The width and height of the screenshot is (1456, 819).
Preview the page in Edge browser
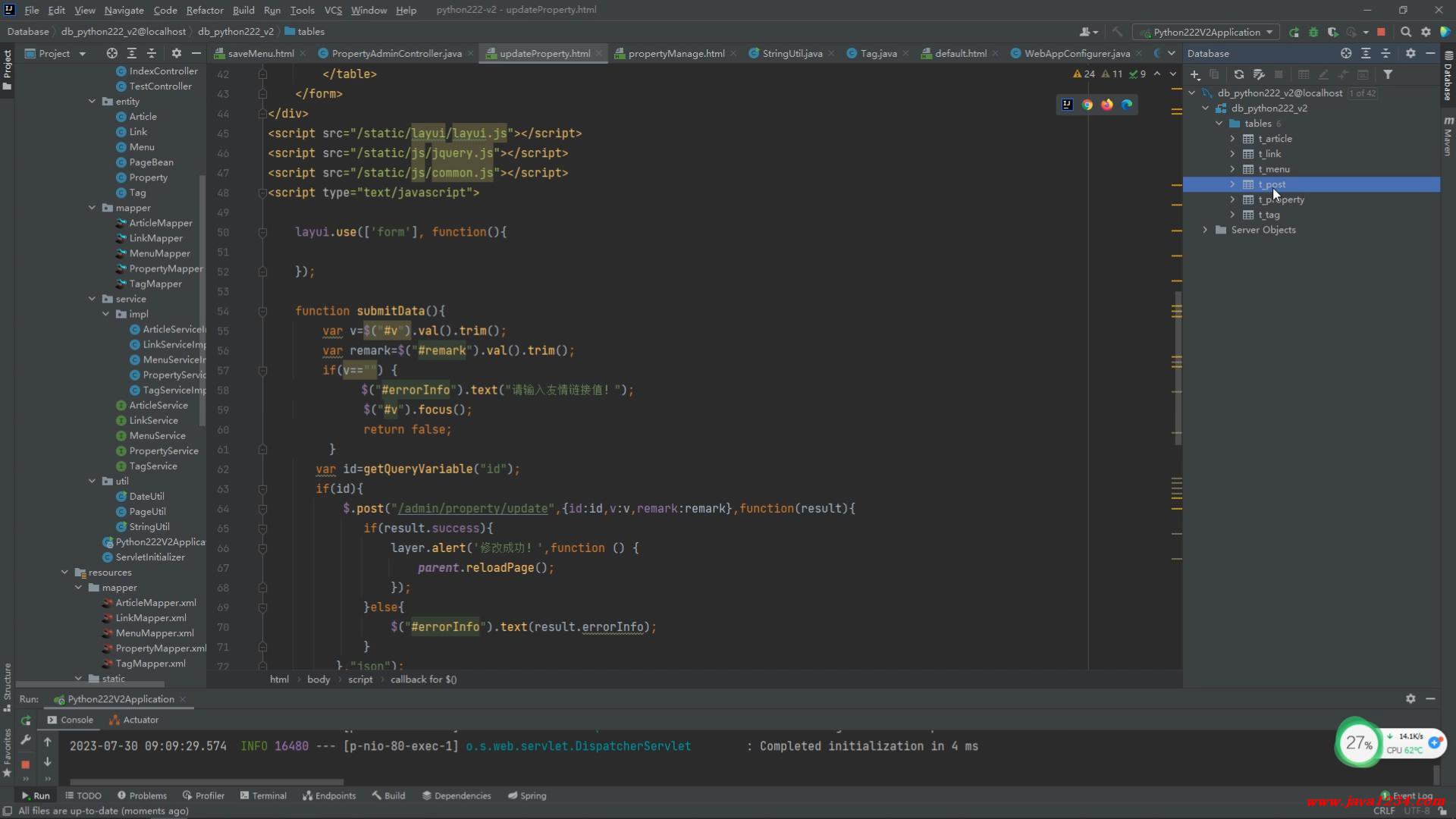point(1127,105)
